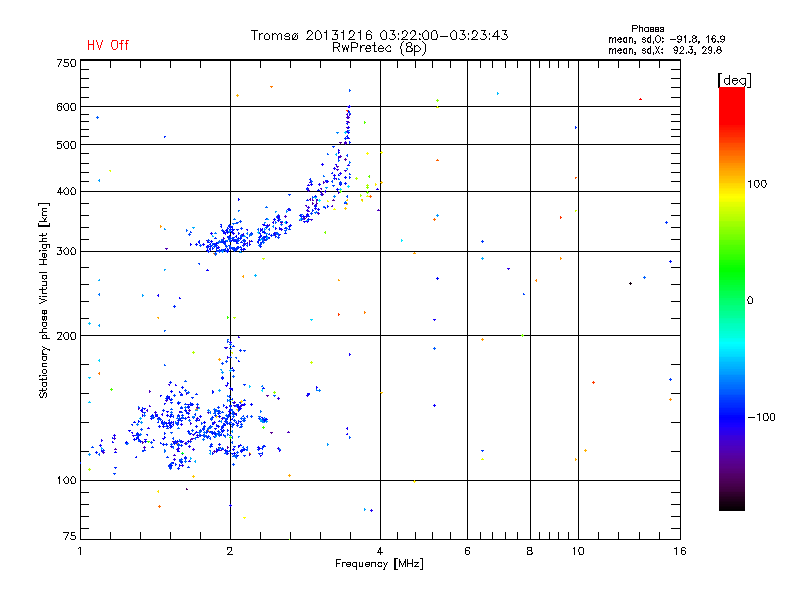800x600 pixels.
Task: Click the "Stationary phase Virtual Height [km]" axis title
Action: (x=44, y=300)
